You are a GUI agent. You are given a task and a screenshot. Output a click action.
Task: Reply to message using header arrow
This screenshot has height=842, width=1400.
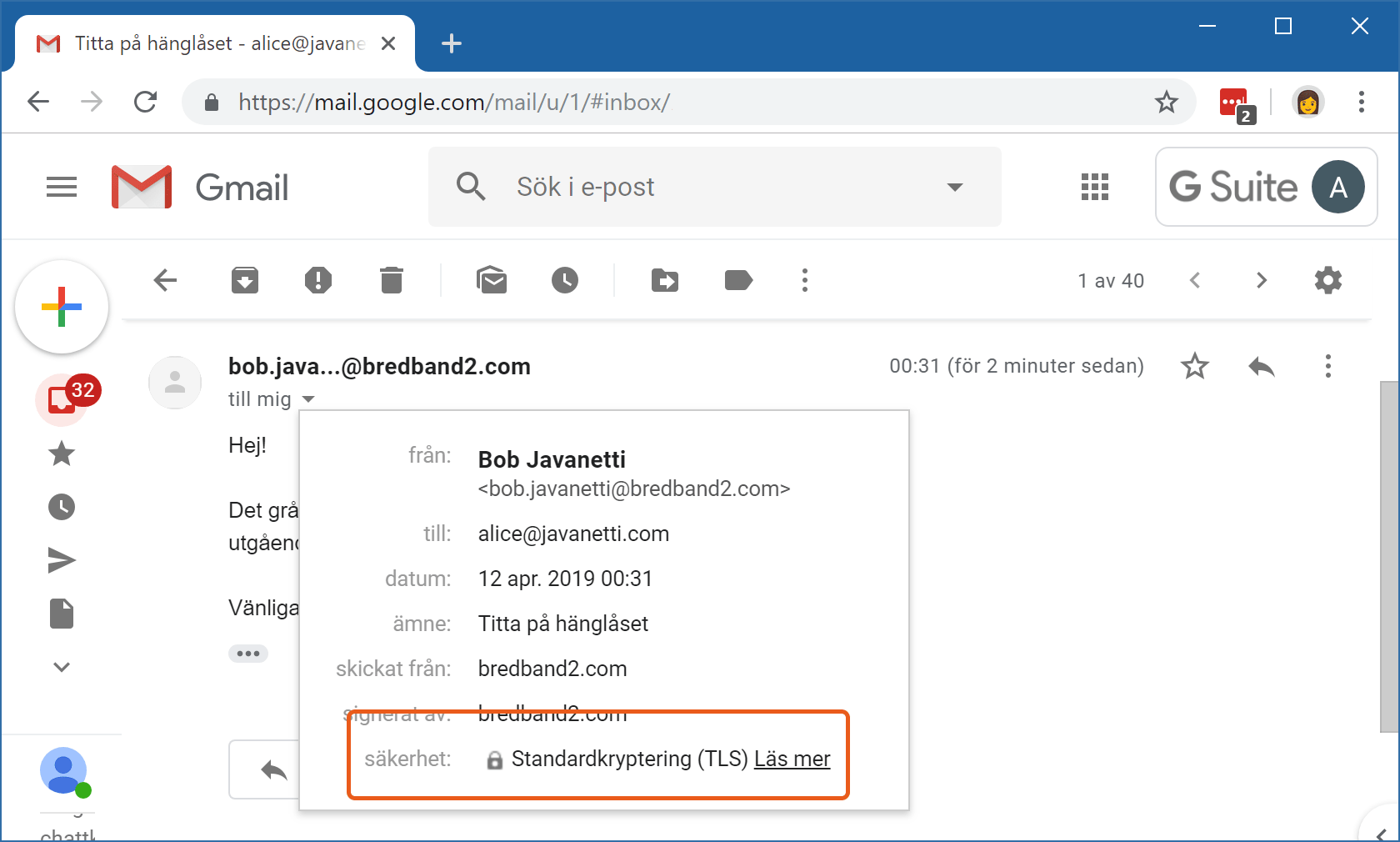[x=1262, y=366]
